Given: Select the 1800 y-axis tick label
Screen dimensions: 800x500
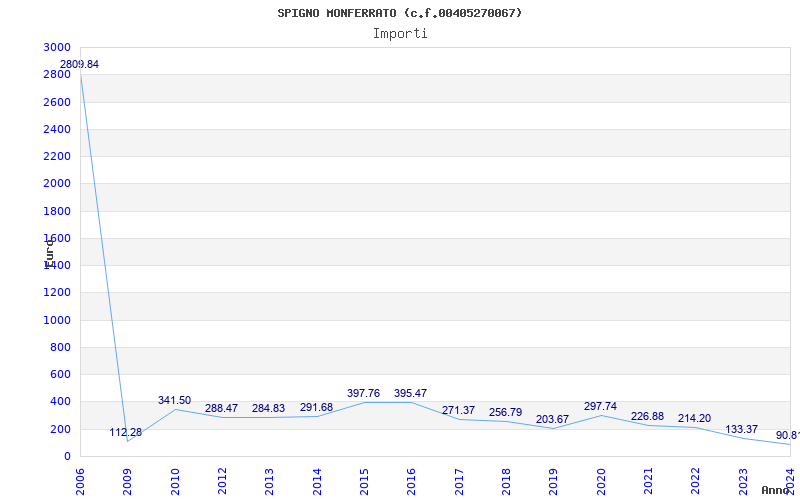Looking at the screenshot, I should coord(57,211).
